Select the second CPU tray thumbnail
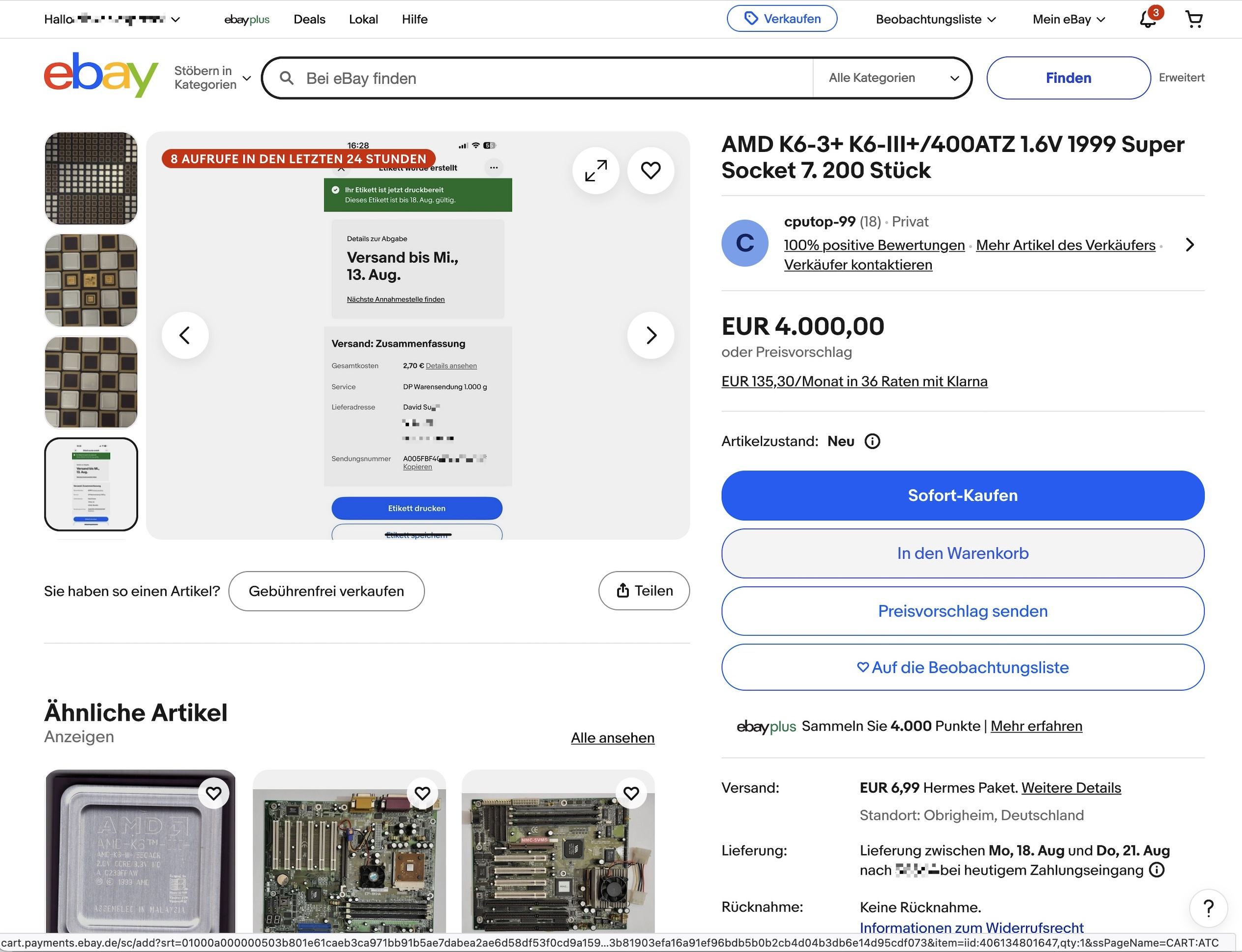The width and height of the screenshot is (1242, 952). point(91,280)
